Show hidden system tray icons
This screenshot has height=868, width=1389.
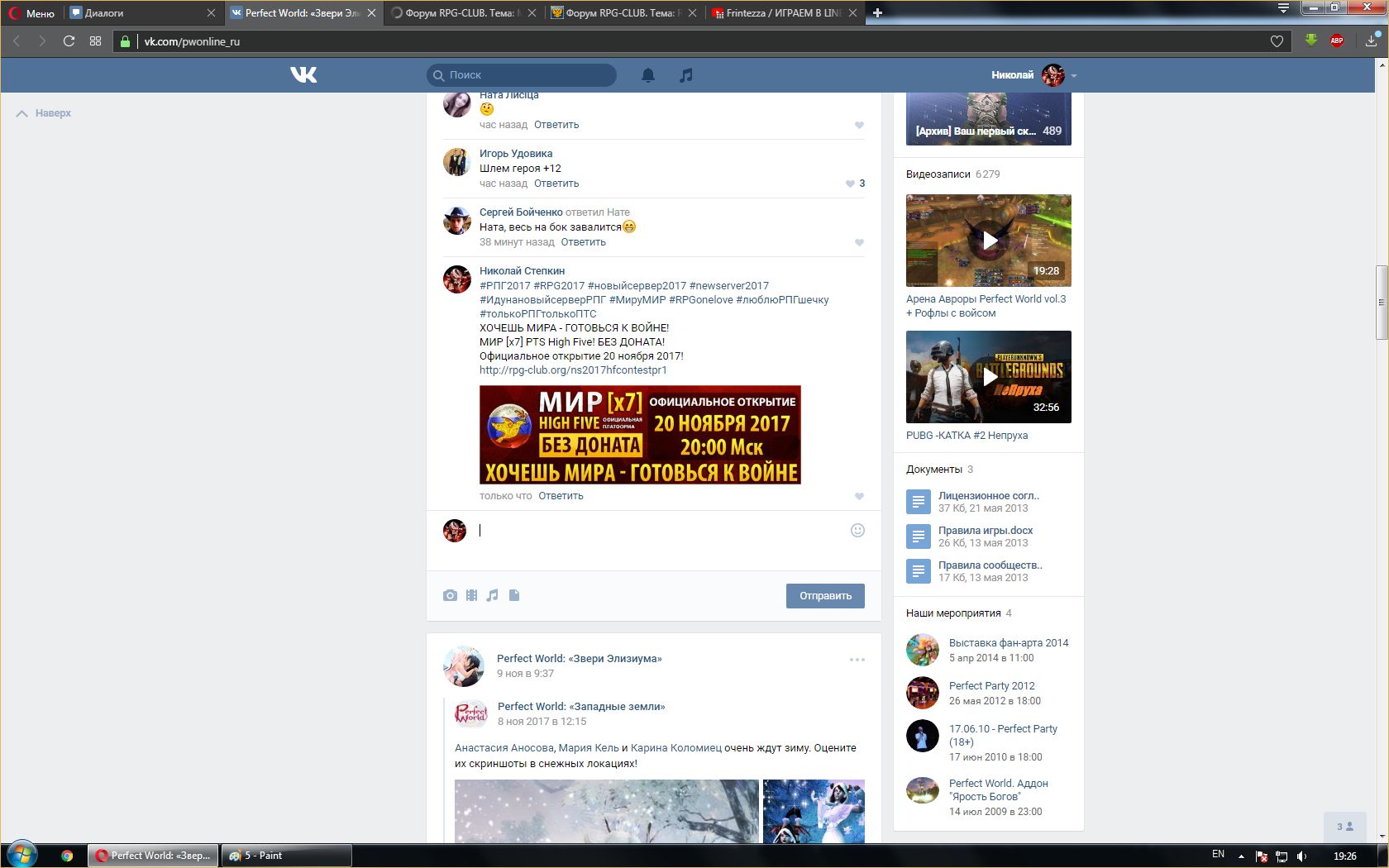point(1240,856)
